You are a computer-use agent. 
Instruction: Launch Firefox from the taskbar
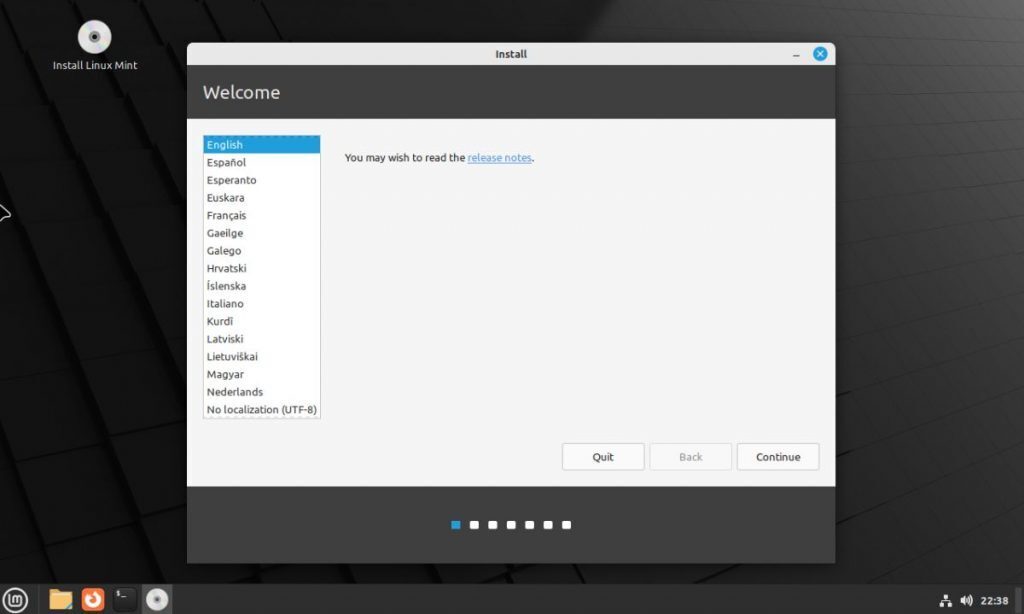pos(91,599)
